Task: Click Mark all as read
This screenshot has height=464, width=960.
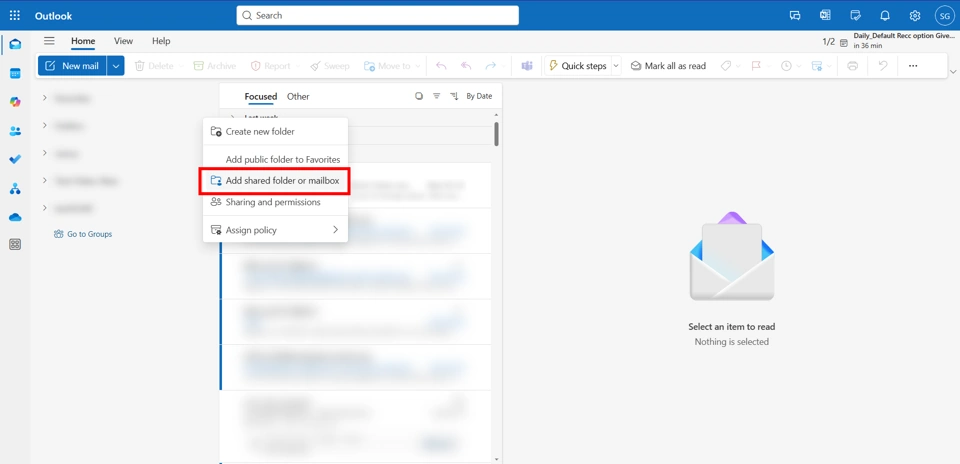Action: tap(668, 65)
